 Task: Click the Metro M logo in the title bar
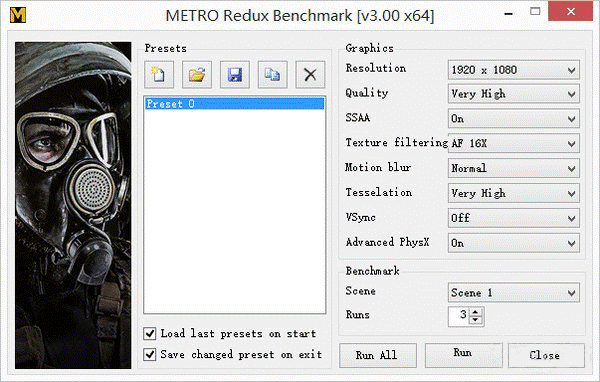tap(18, 15)
